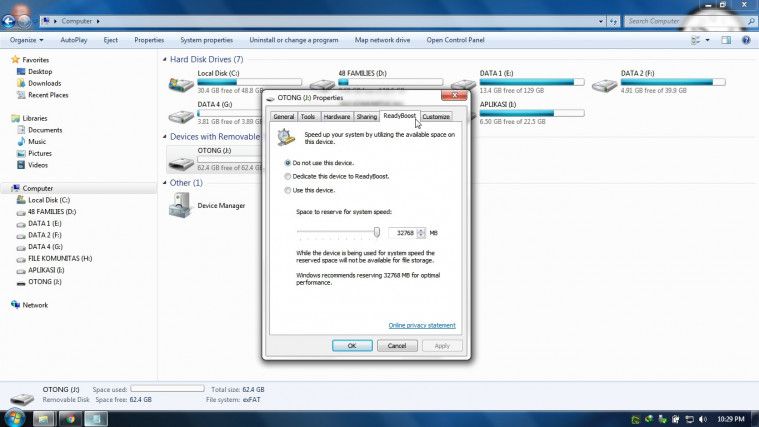The width and height of the screenshot is (759, 427).
Task: Switch to the Tools tab
Action: pos(308,117)
